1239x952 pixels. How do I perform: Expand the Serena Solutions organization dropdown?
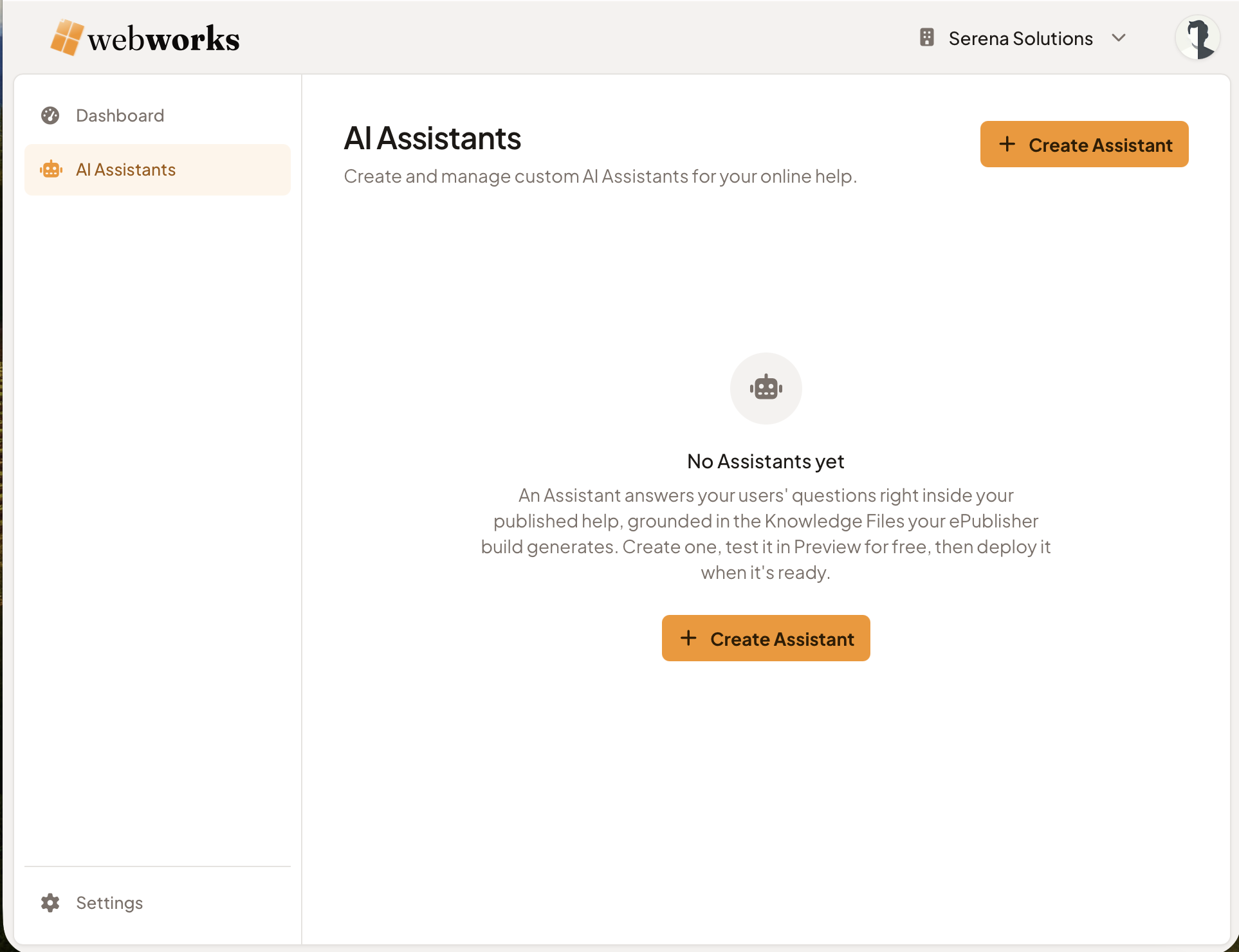[x=1023, y=38]
